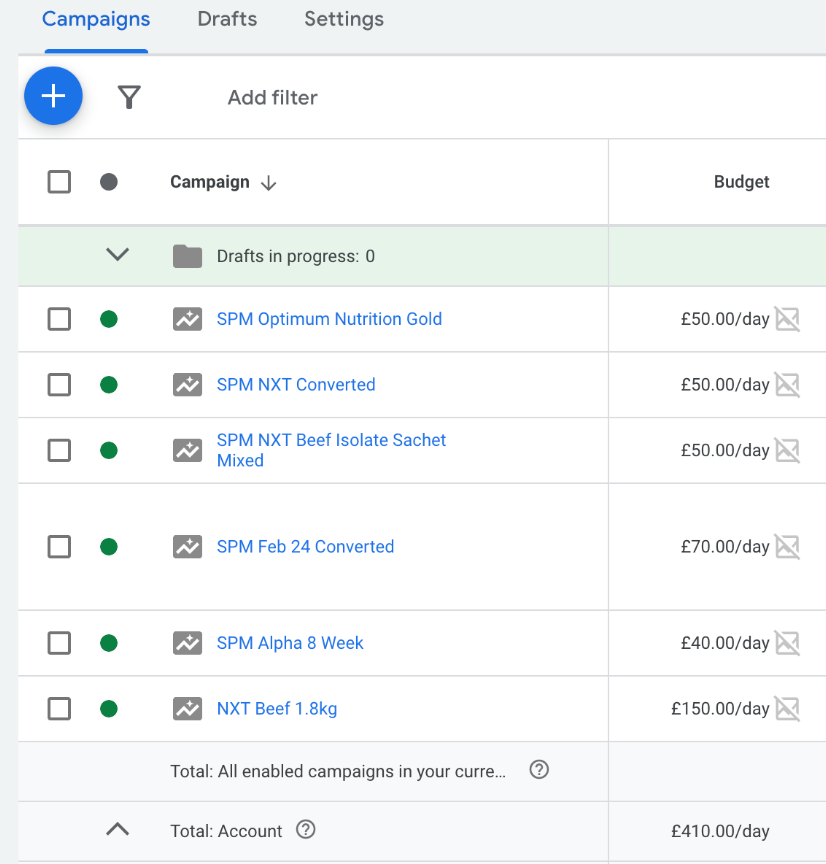Image resolution: width=826 pixels, height=864 pixels.
Task: Click budget chart icon for SPM Feb 24 Converted
Action: (787, 547)
